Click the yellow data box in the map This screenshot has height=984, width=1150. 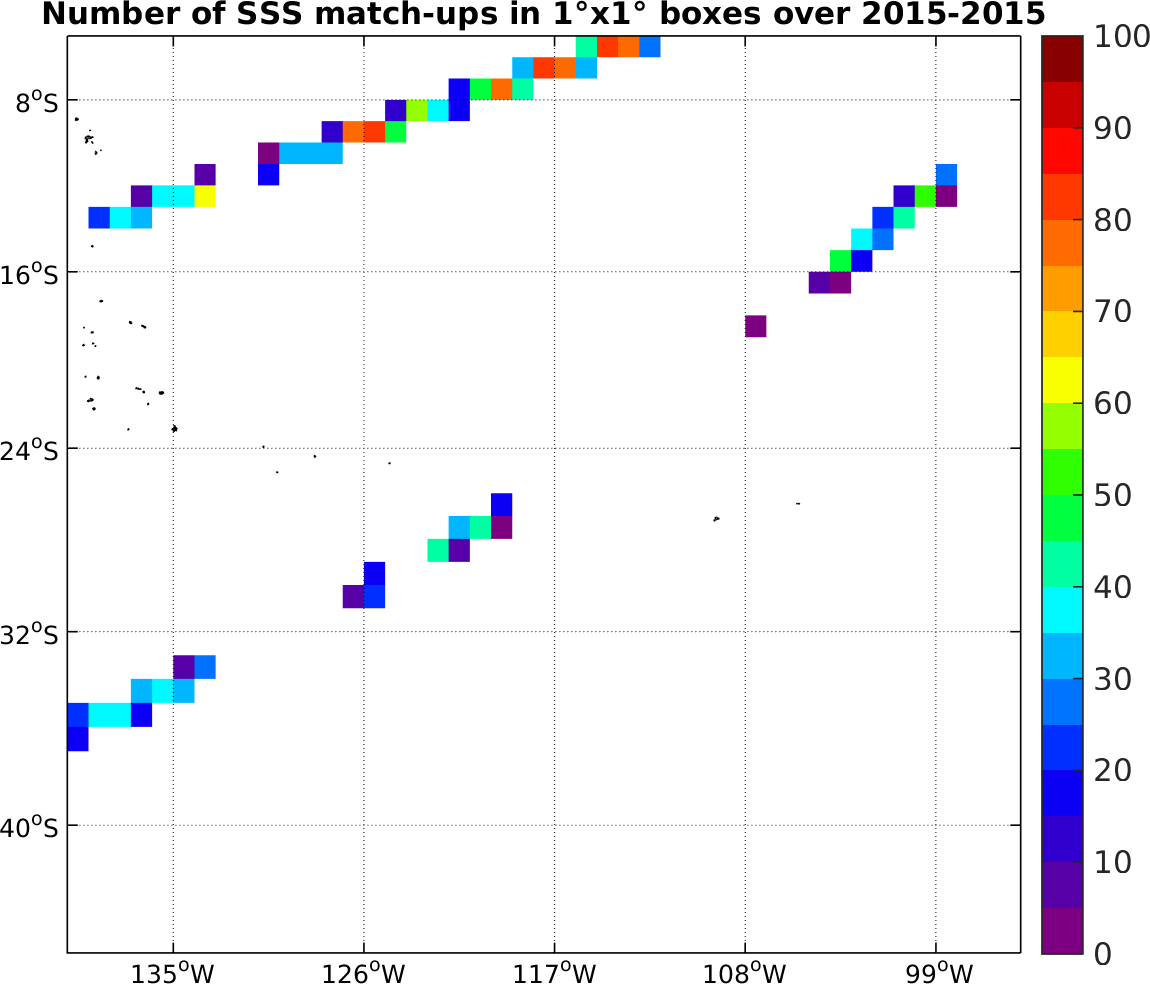205,196
